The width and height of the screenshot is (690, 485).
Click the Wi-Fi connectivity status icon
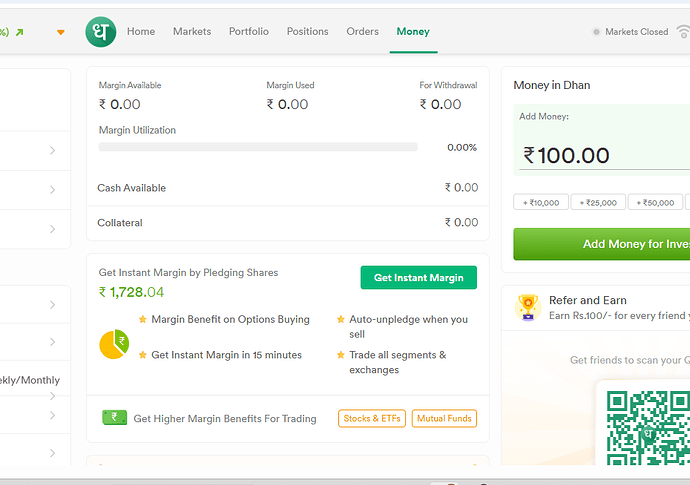[684, 32]
